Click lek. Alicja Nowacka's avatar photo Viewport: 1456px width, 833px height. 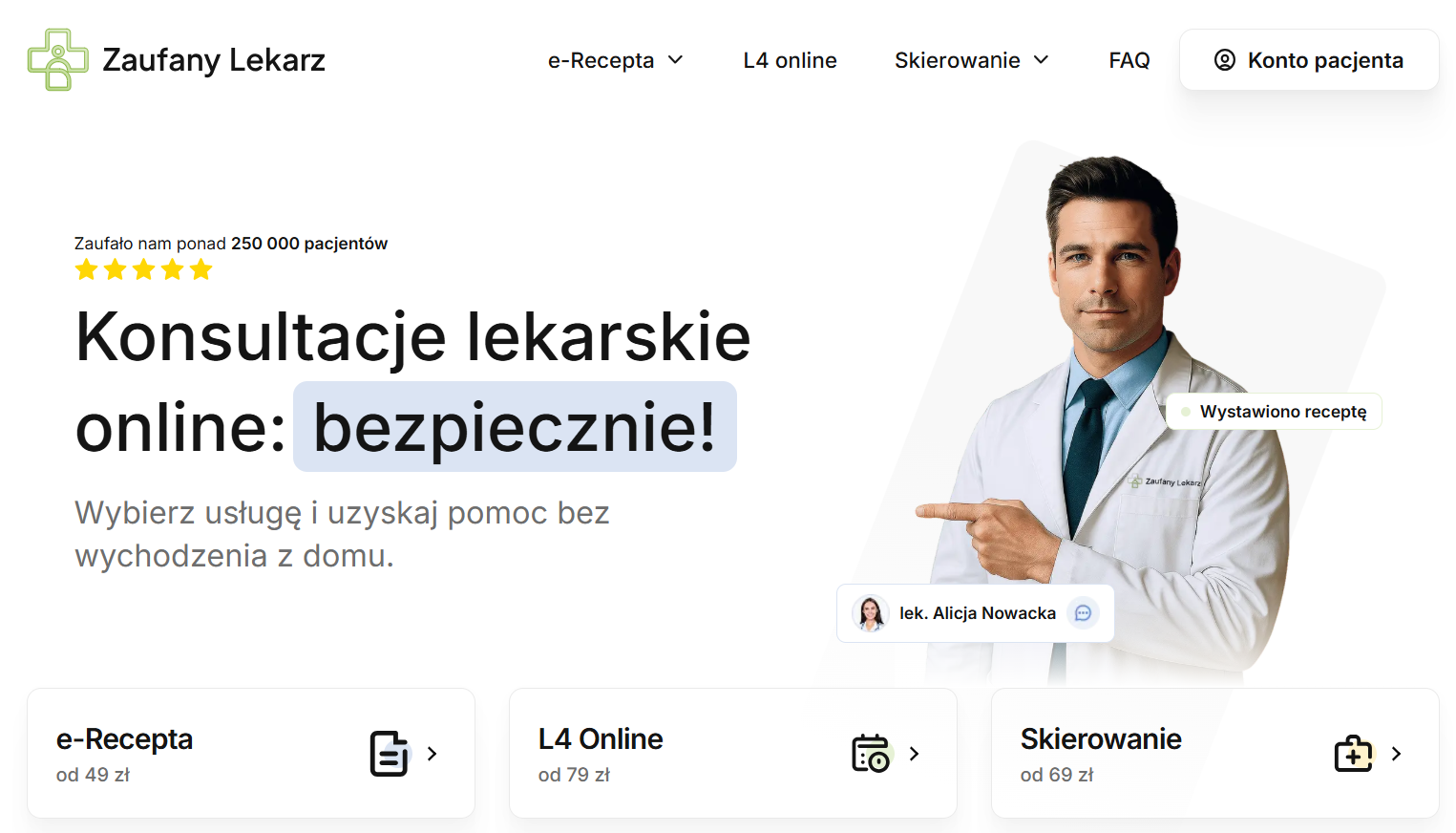(x=871, y=613)
